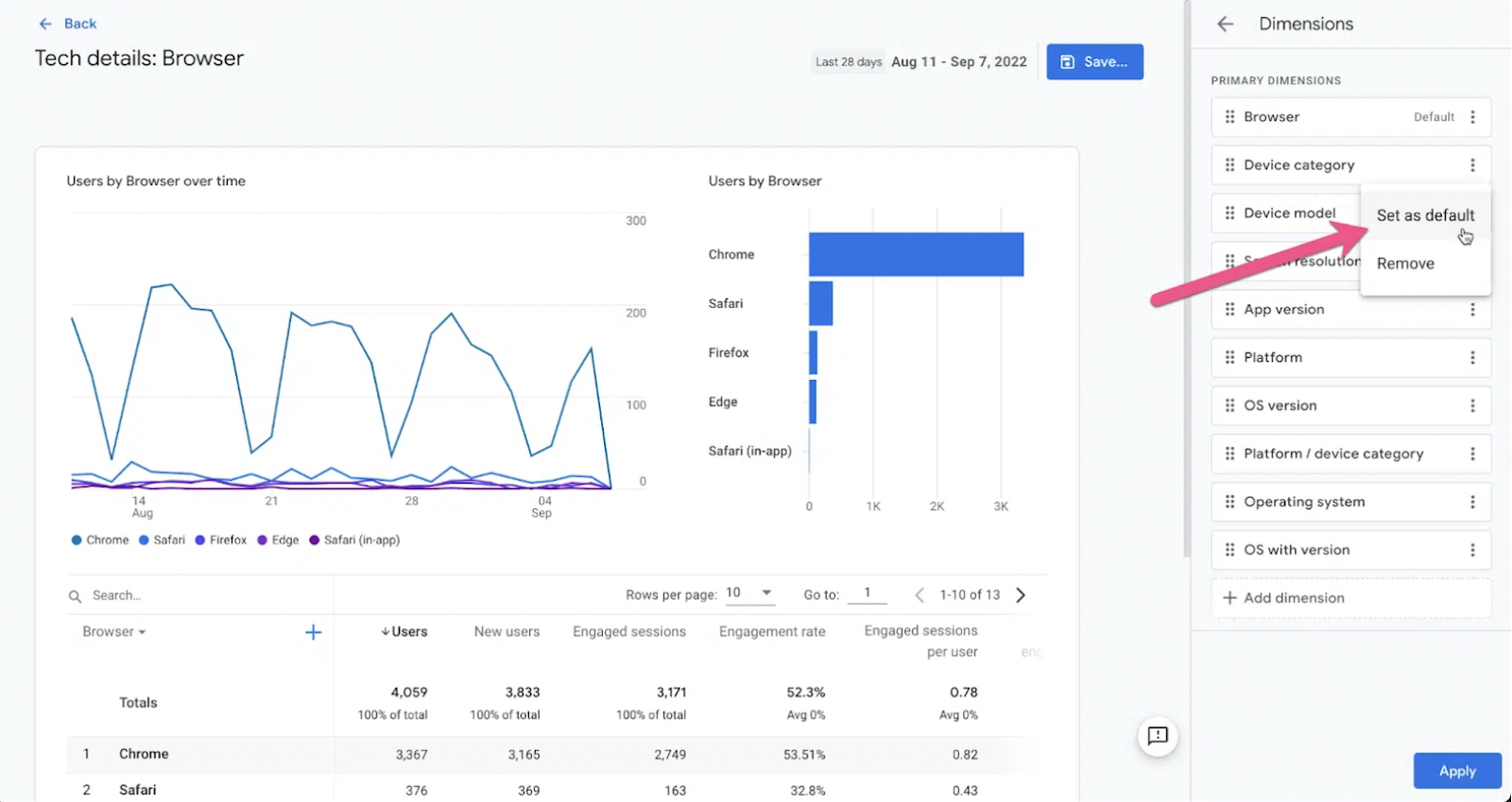Viewport: 1512px width, 802px height.
Task: Toggle the Safari legend item in line chart
Action: click(x=162, y=540)
